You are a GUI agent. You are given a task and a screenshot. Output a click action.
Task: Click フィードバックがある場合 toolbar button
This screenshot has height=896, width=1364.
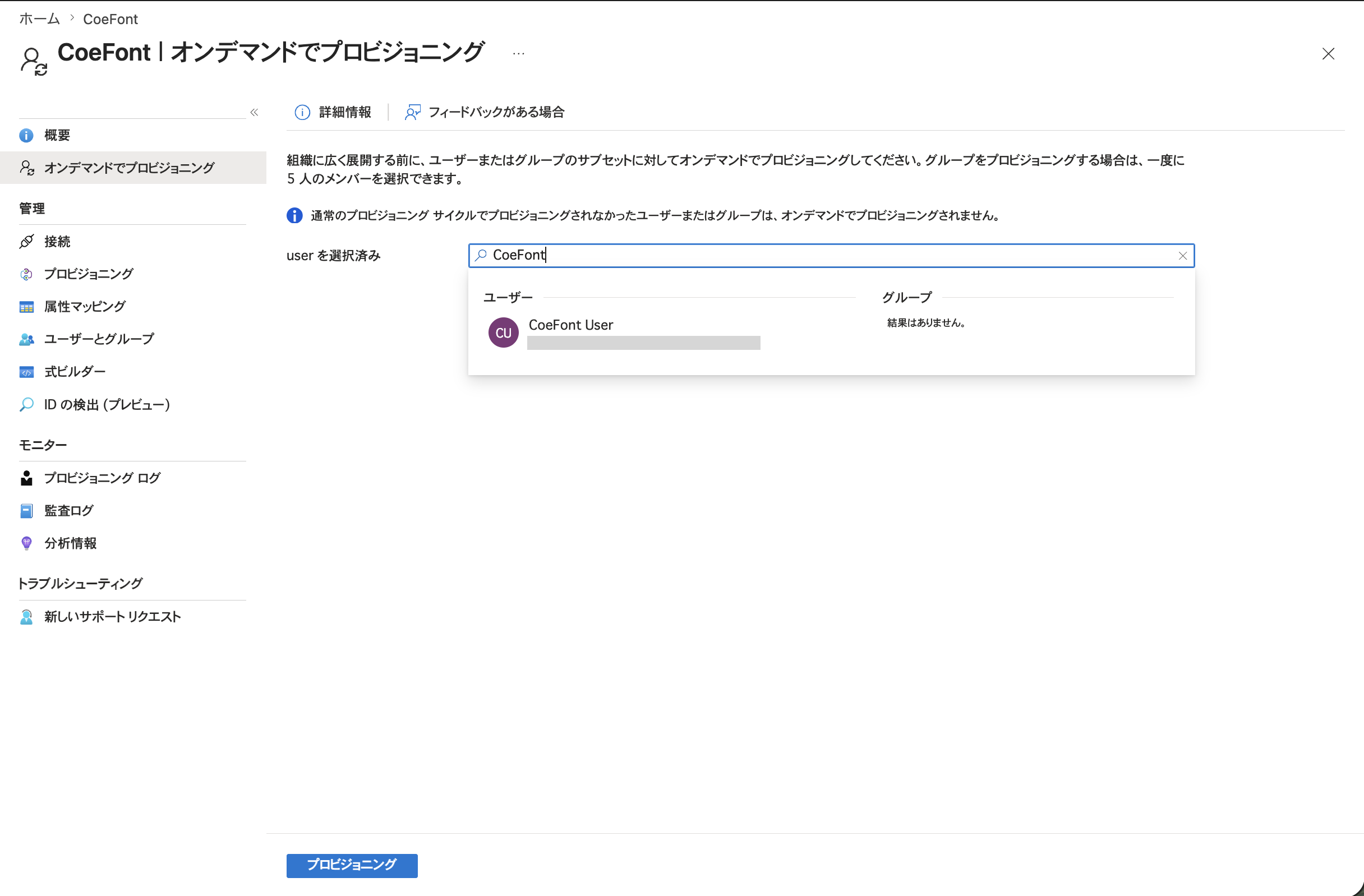tap(484, 112)
